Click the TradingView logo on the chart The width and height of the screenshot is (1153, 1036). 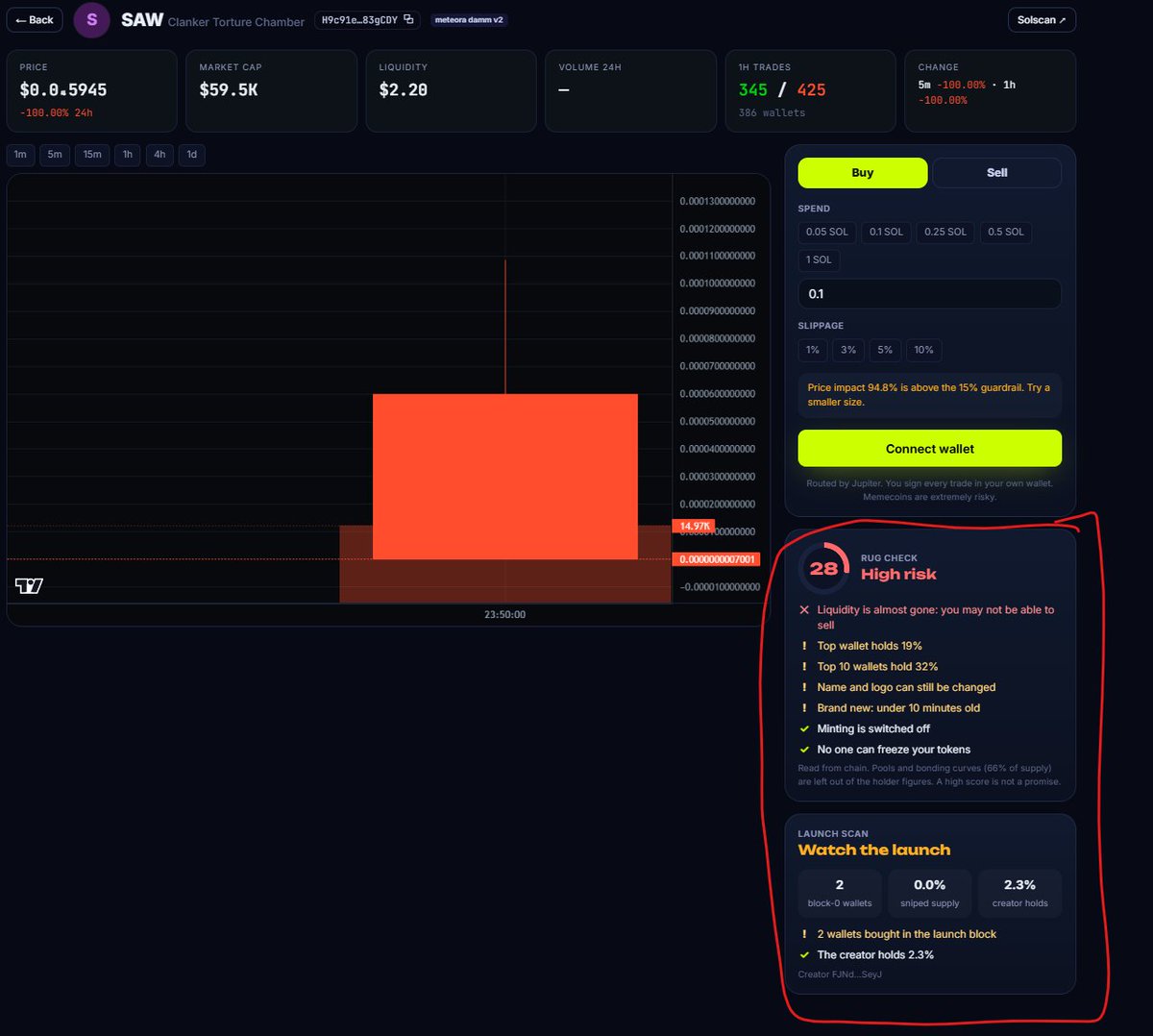tap(29, 586)
